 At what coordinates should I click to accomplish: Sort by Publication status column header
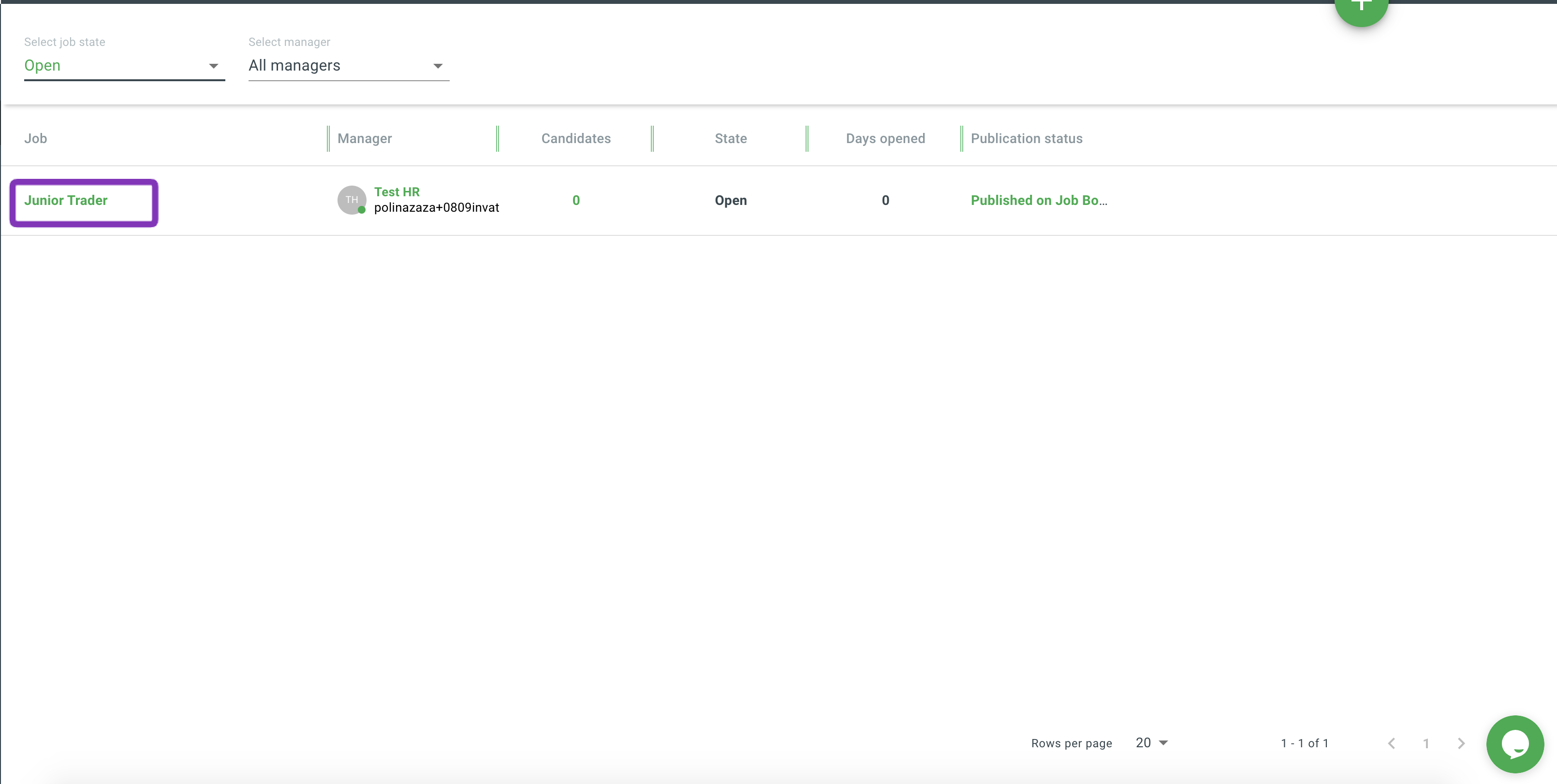1026,138
